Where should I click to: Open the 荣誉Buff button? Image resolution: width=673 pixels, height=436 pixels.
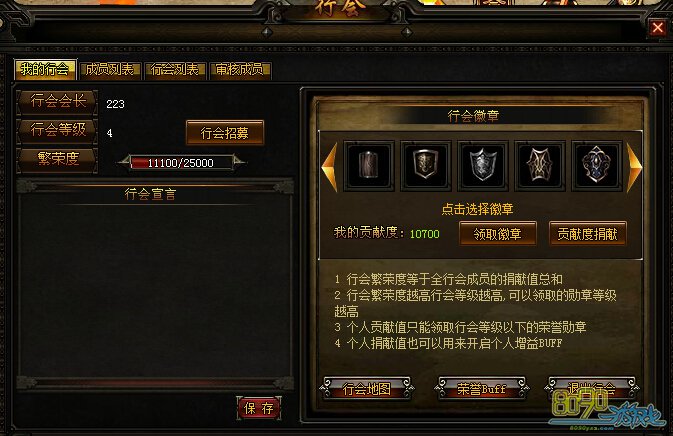tap(482, 389)
